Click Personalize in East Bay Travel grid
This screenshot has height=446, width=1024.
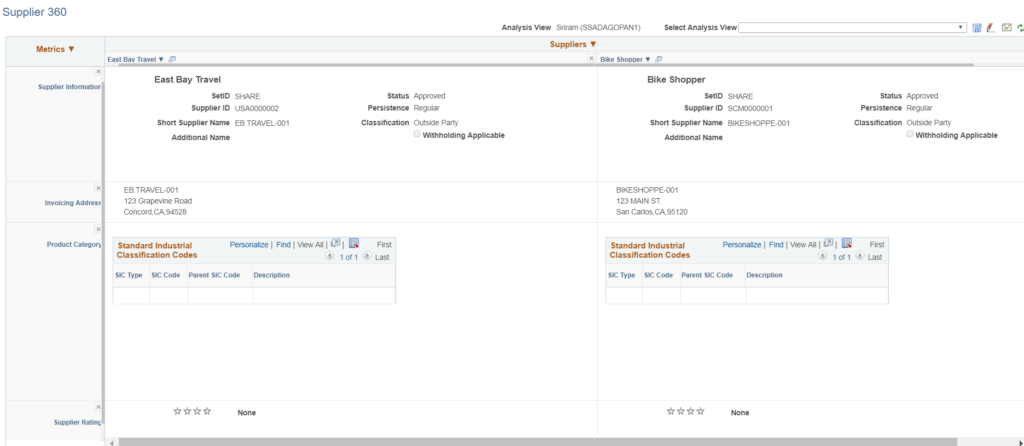(249, 244)
